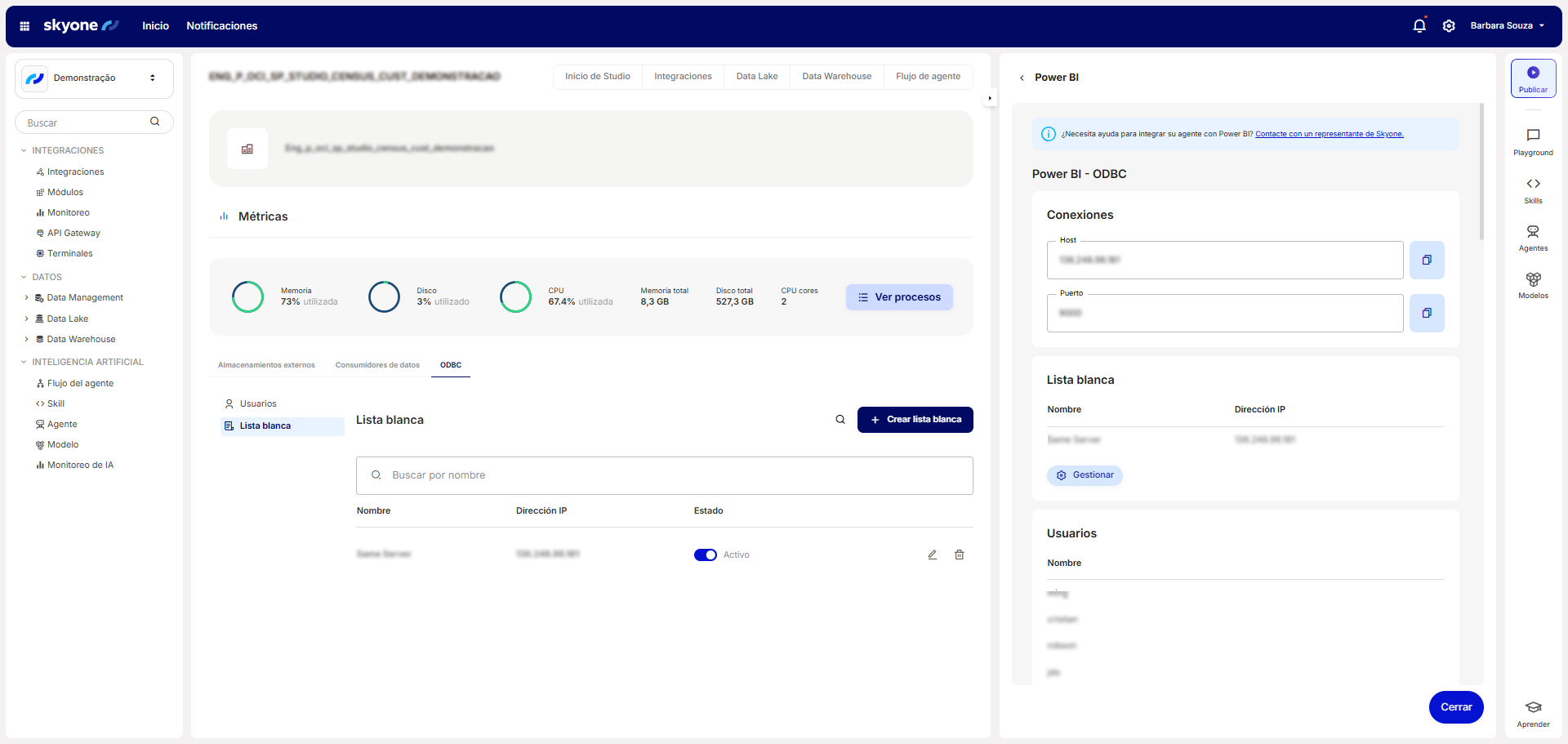1568x744 pixels.
Task: Expand the Data Management tree item
Action: (x=26, y=298)
